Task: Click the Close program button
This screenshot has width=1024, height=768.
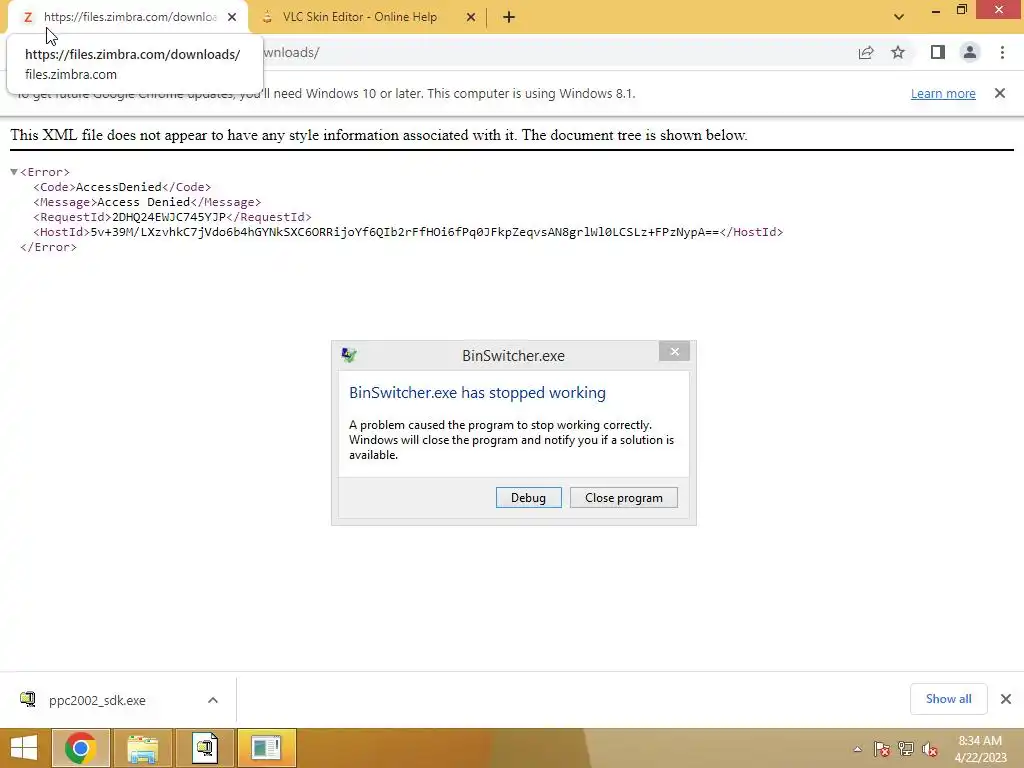Action: tap(624, 498)
